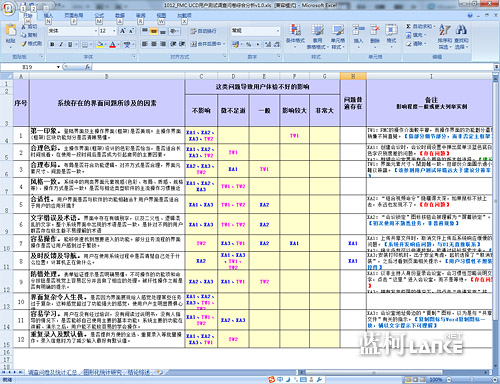
Task: Toggle middle vertical alignment
Action: pyautogui.click(x=154, y=31)
